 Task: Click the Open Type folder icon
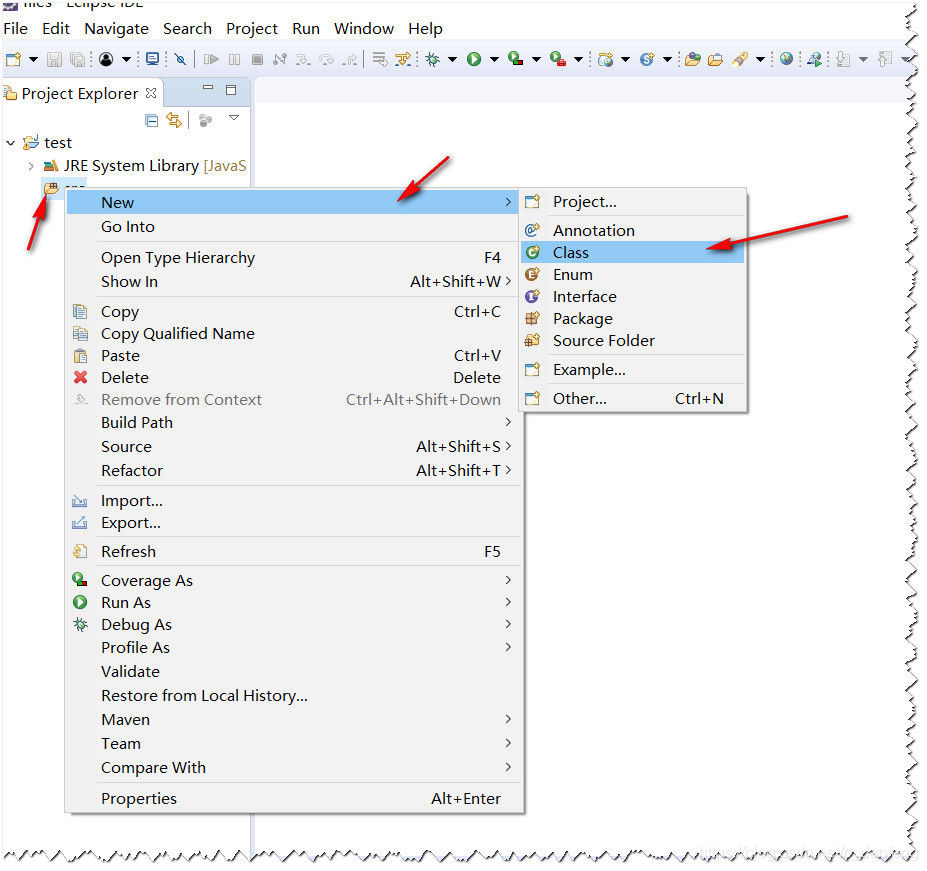point(693,59)
